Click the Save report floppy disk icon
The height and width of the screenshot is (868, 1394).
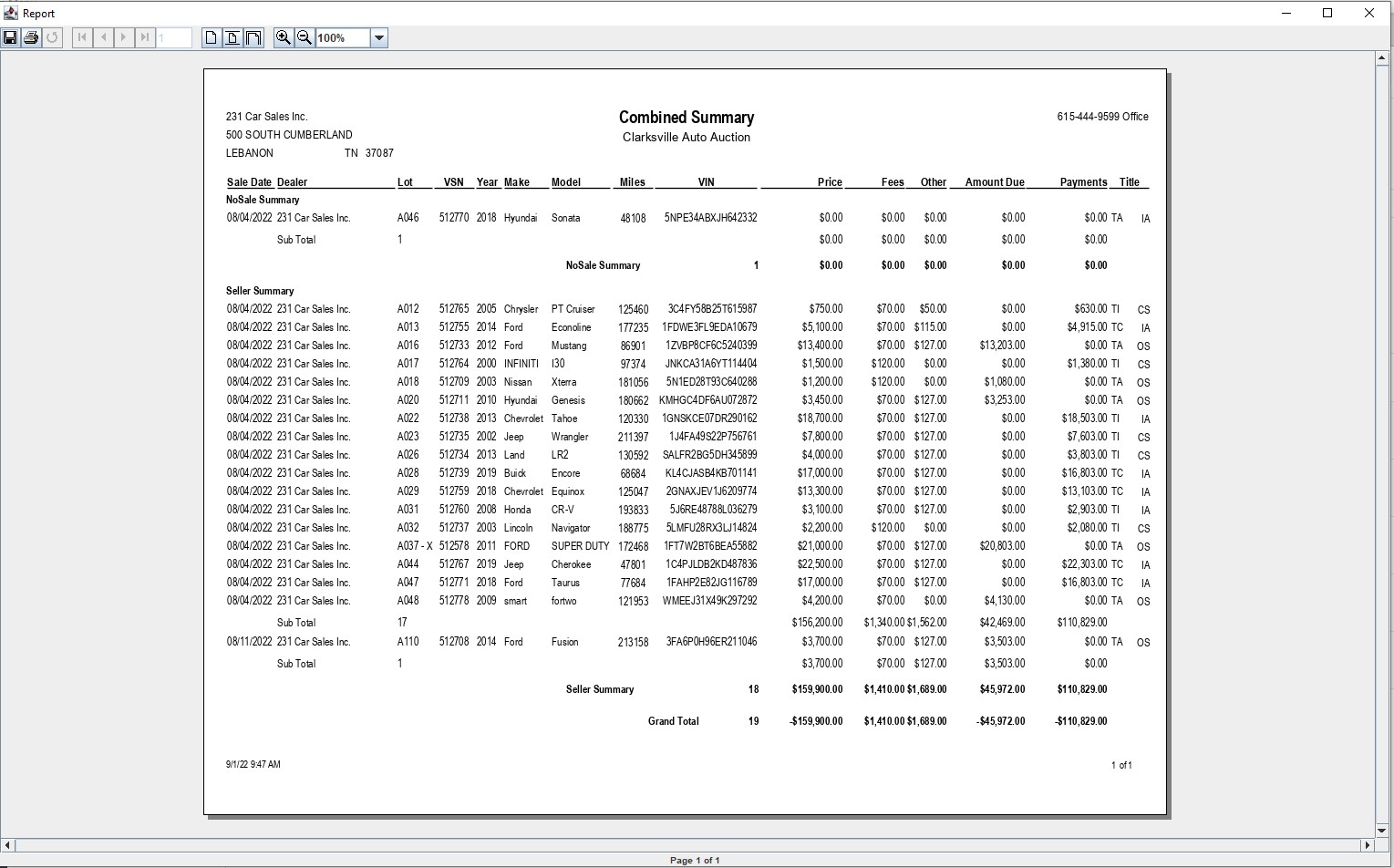(x=10, y=37)
